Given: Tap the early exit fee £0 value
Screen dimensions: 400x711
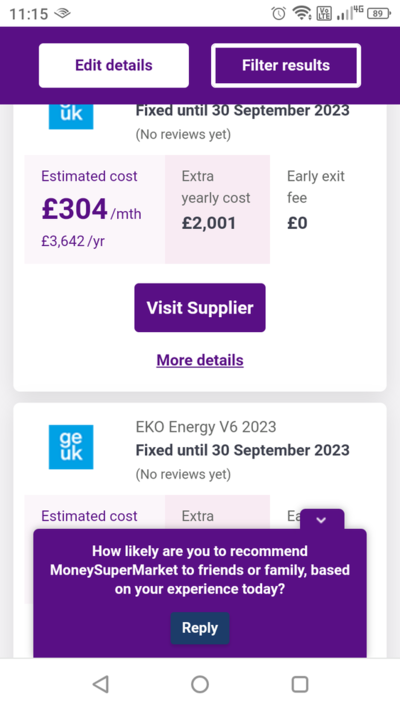Looking at the screenshot, I should tap(298, 223).
